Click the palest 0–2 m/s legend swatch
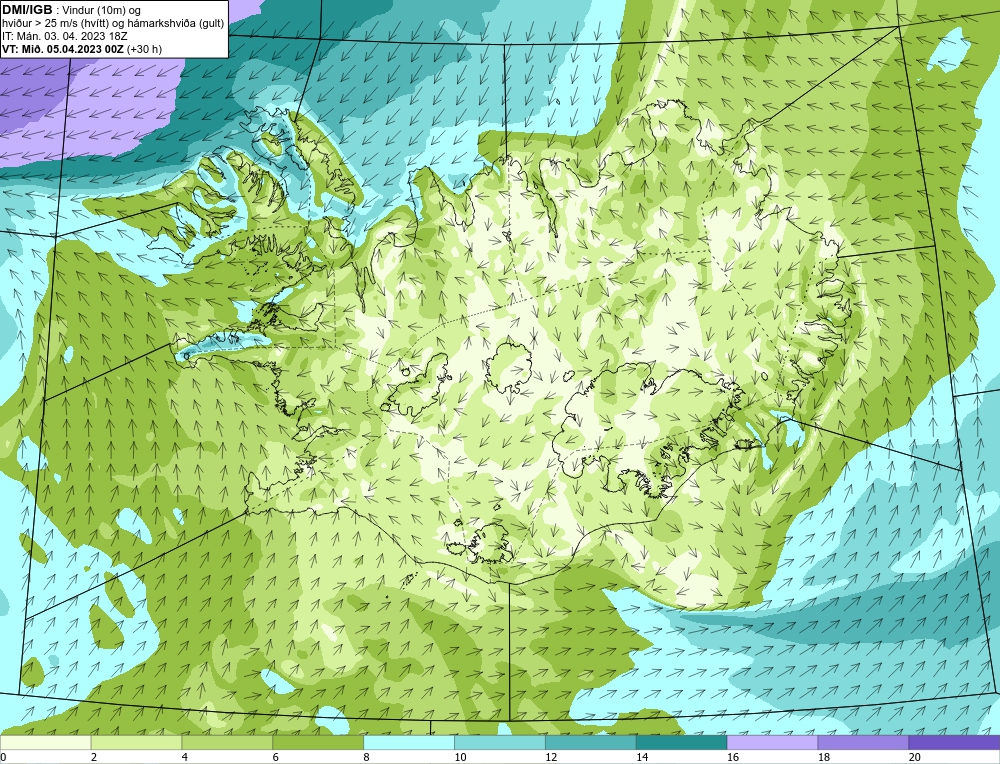Screen dimensions: 1000x764 point(45,743)
